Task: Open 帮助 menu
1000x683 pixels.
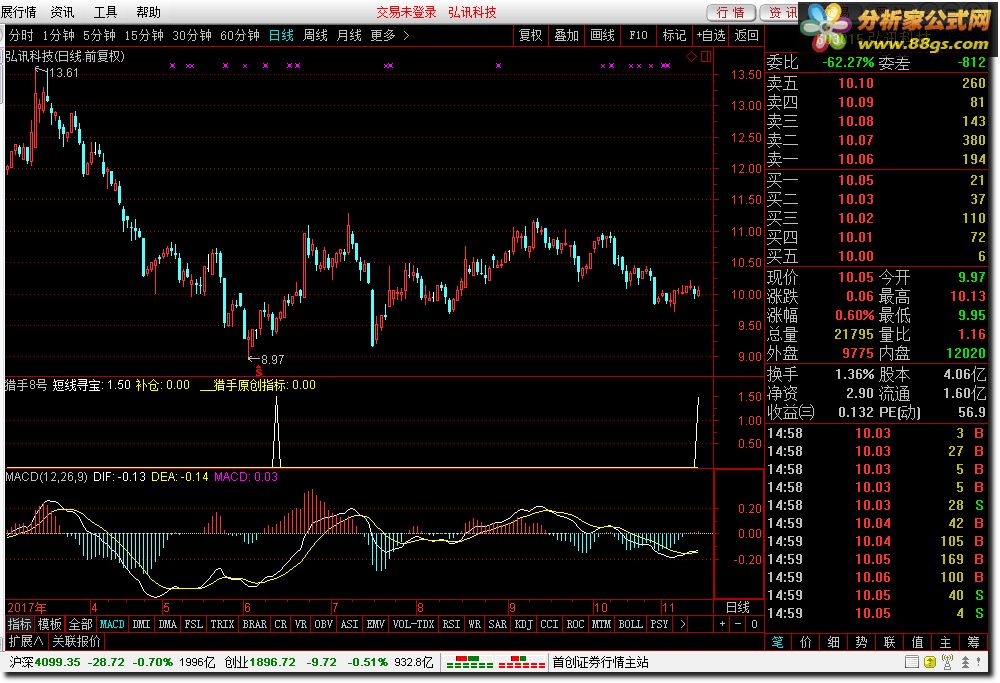Action: 149,12
